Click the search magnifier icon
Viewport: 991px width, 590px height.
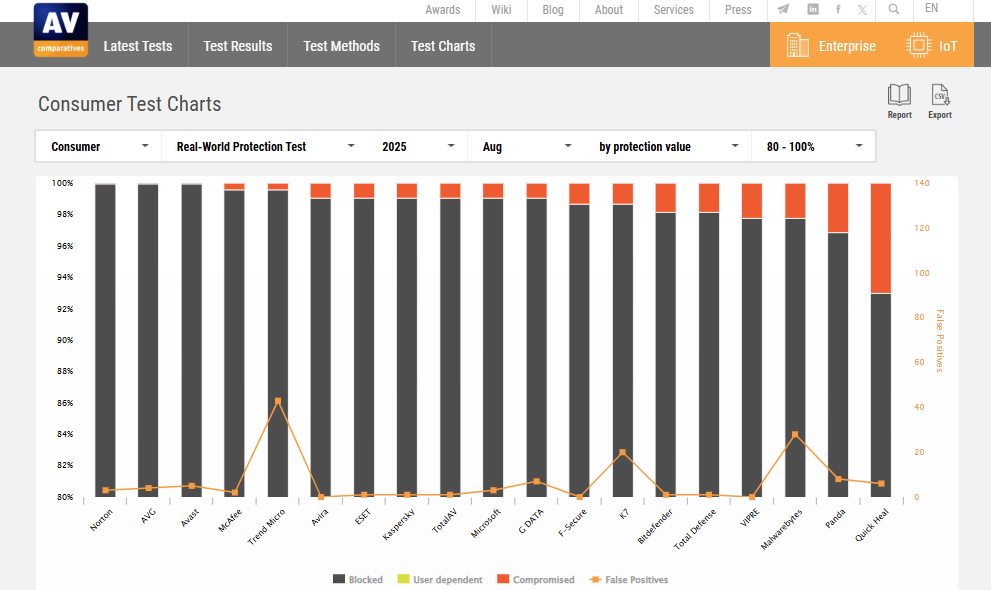pos(894,9)
